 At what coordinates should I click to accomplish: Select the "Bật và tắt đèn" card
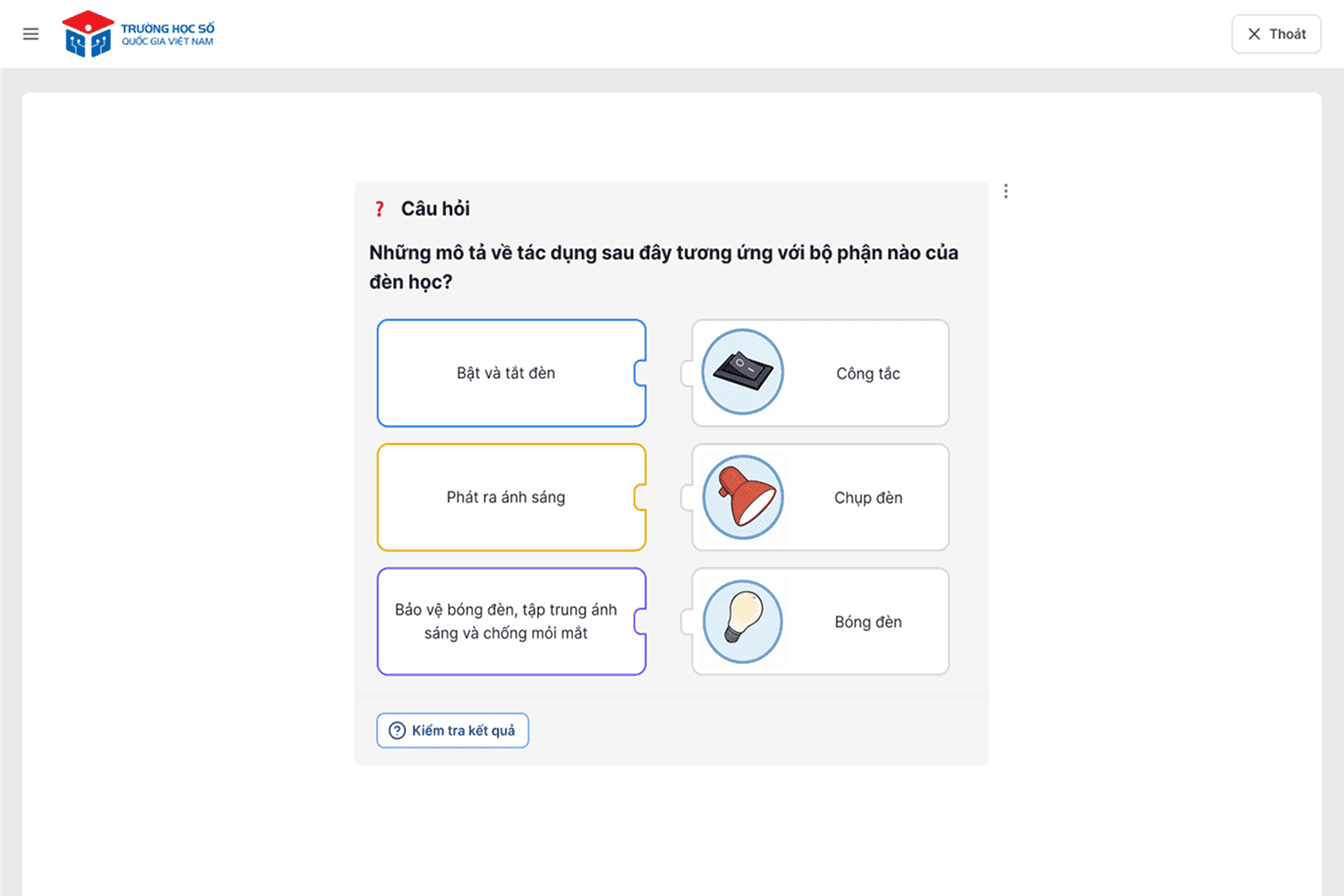point(506,373)
